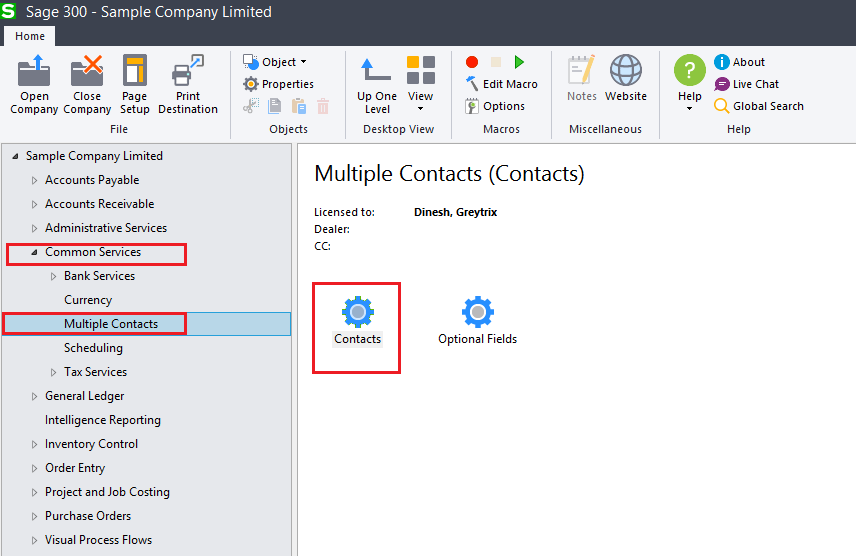
Task: Select Purchase Orders tree label
Action: click(88, 516)
